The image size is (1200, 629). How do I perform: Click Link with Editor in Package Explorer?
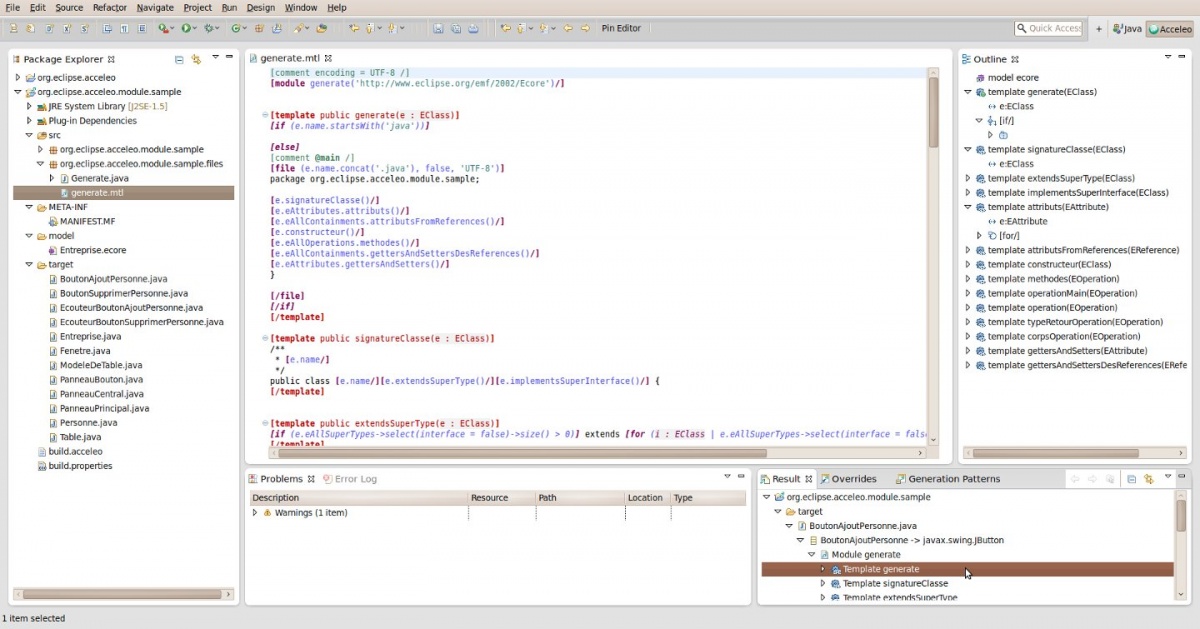point(196,59)
